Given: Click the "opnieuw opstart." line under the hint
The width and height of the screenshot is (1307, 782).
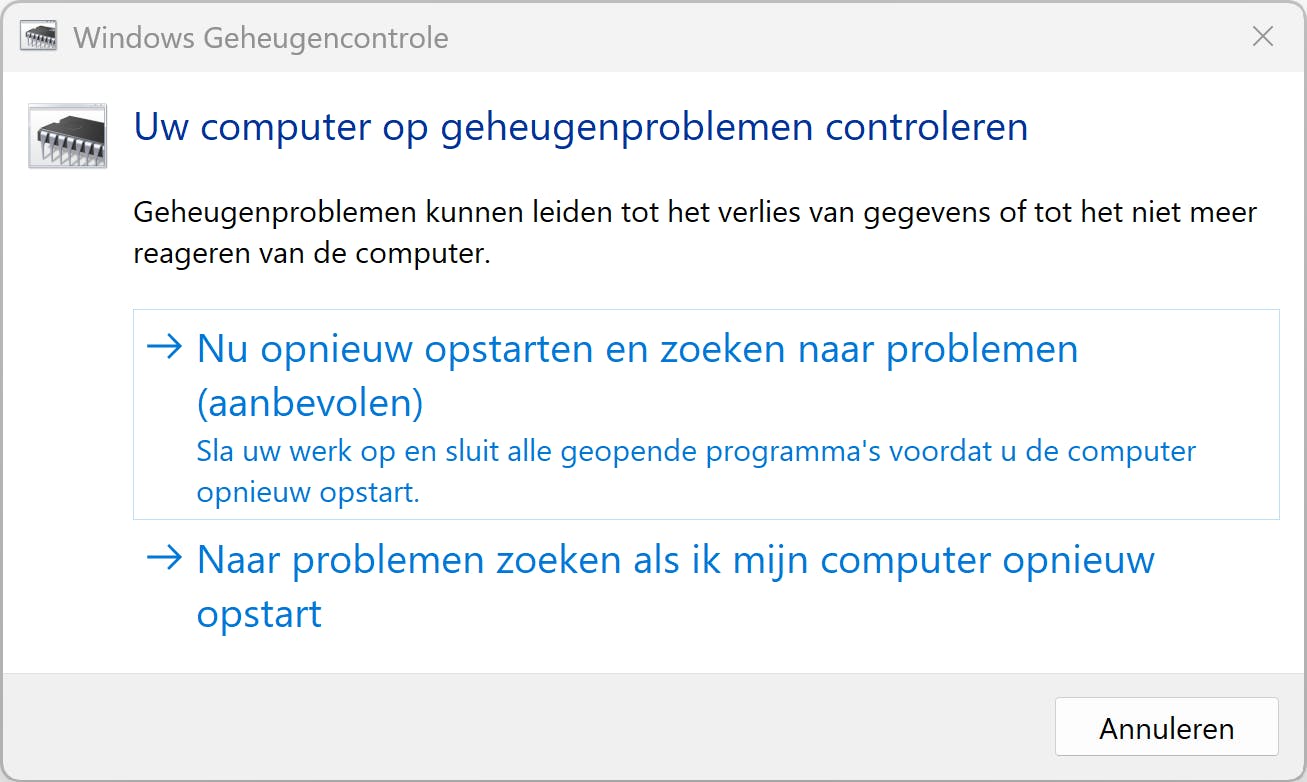Looking at the screenshot, I should (x=308, y=492).
